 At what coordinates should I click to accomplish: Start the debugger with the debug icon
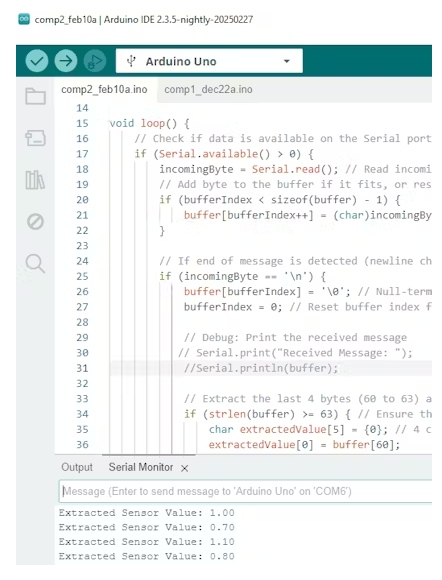point(95,61)
